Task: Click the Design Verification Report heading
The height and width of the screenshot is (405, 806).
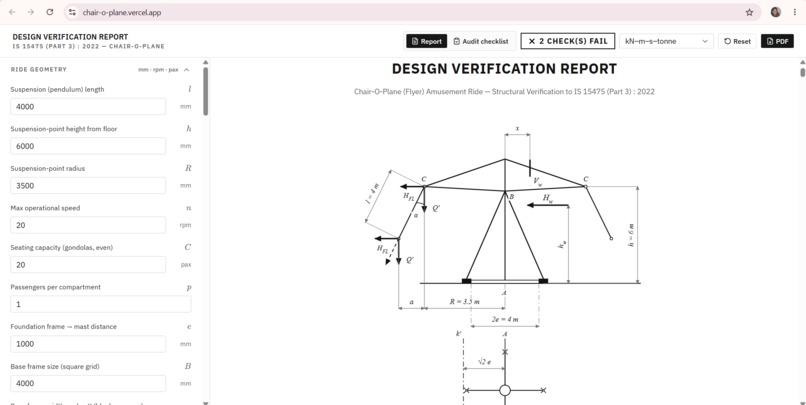Action: click(x=504, y=68)
